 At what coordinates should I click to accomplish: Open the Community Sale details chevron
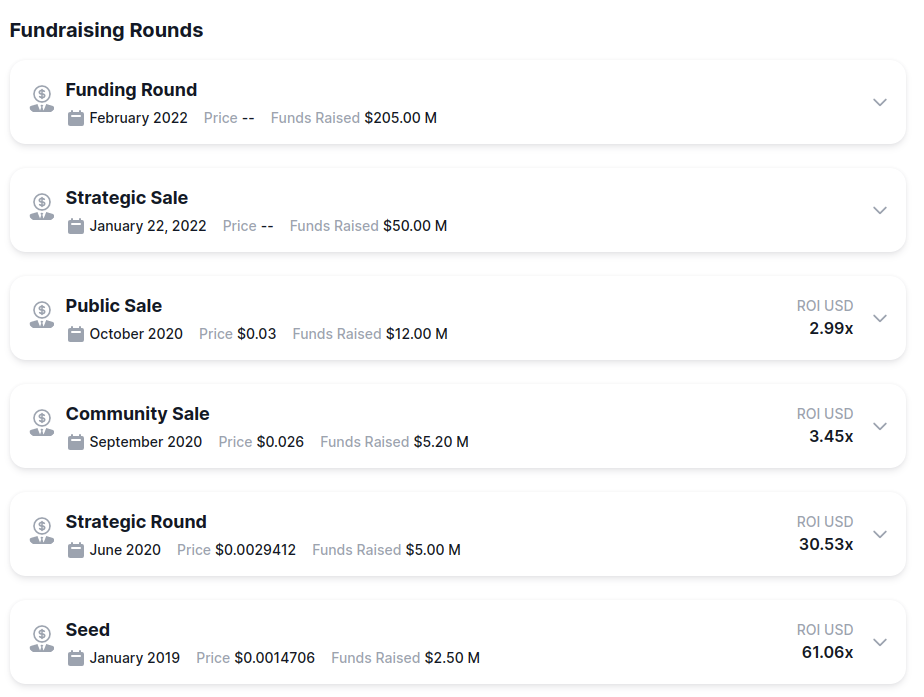[880, 426]
